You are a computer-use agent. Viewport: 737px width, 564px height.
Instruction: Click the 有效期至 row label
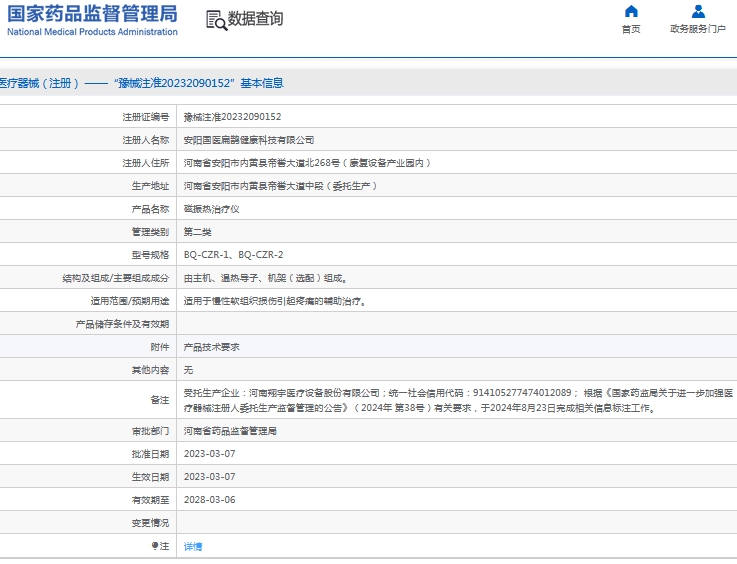point(150,500)
